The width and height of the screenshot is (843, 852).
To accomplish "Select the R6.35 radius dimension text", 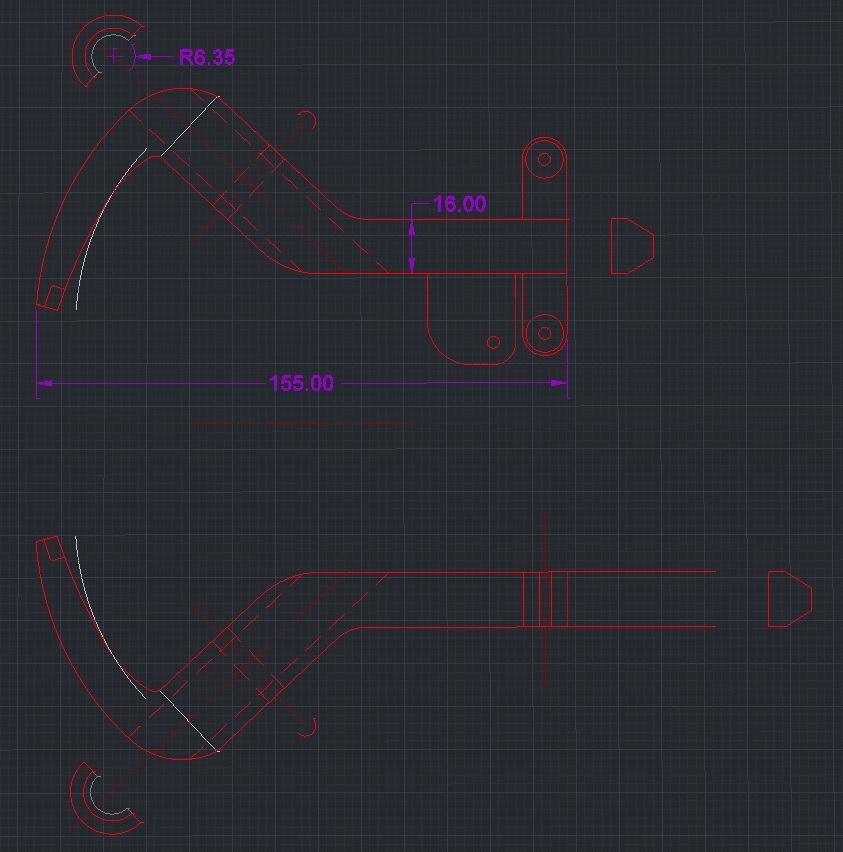I will click(207, 58).
